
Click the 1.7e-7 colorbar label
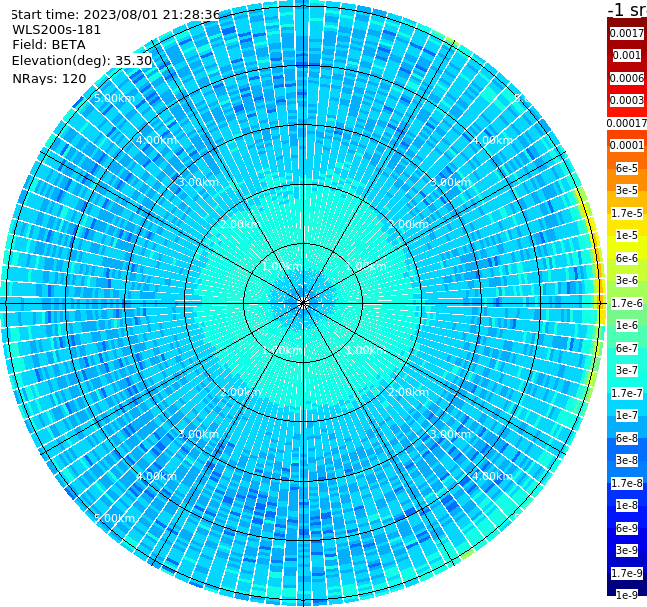coord(627,393)
